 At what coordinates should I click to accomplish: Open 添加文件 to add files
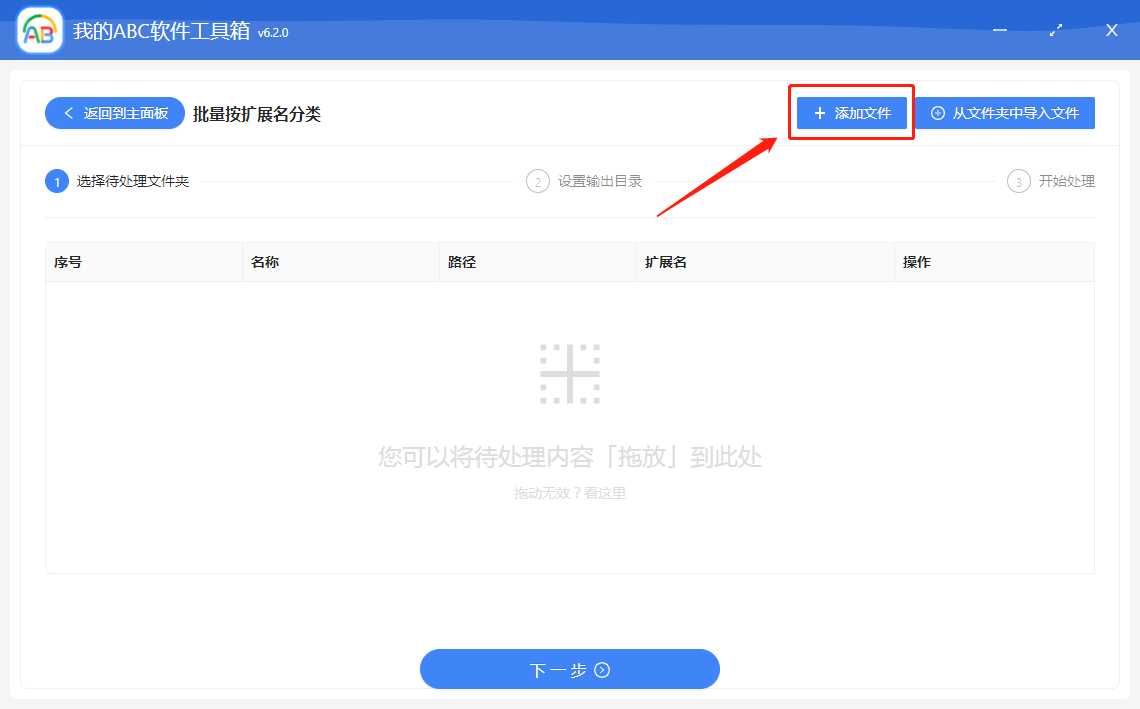point(851,113)
